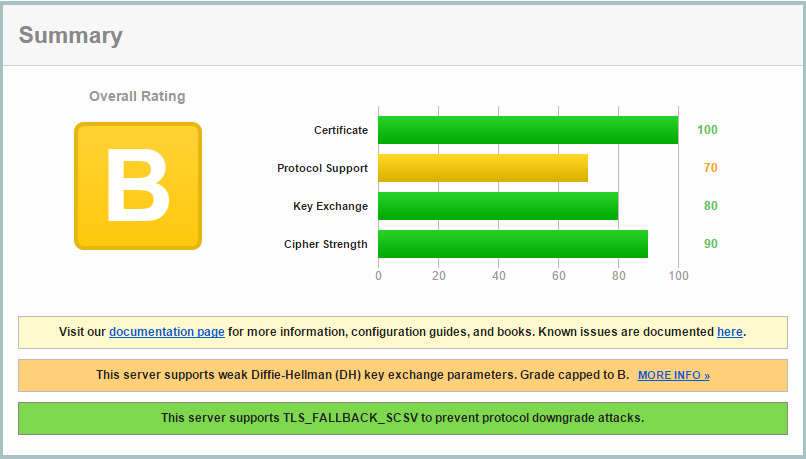Click the 'here' known issues link
Image resolution: width=806 pixels, height=459 pixels.
coord(729,332)
